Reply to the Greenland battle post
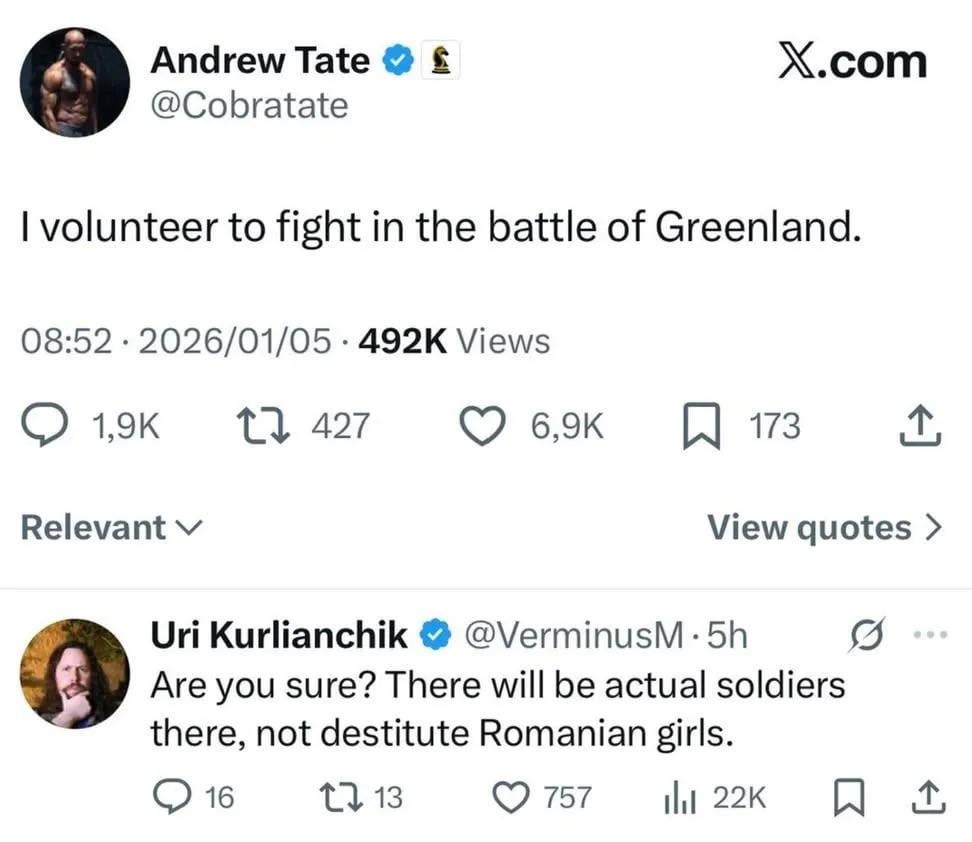The height and width of the screenshot is (842, 972). tap(43, 427)
